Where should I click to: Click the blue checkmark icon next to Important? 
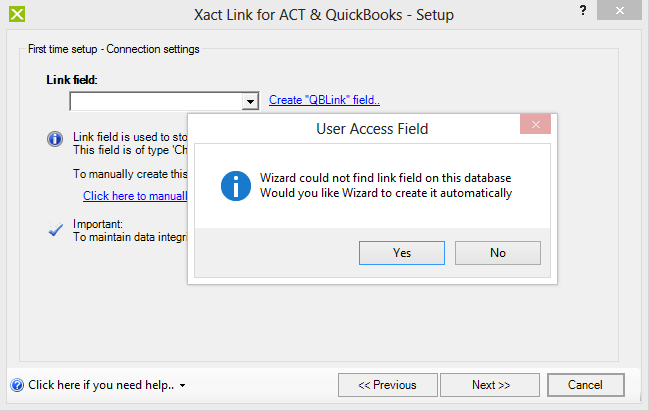pos(55,229)
